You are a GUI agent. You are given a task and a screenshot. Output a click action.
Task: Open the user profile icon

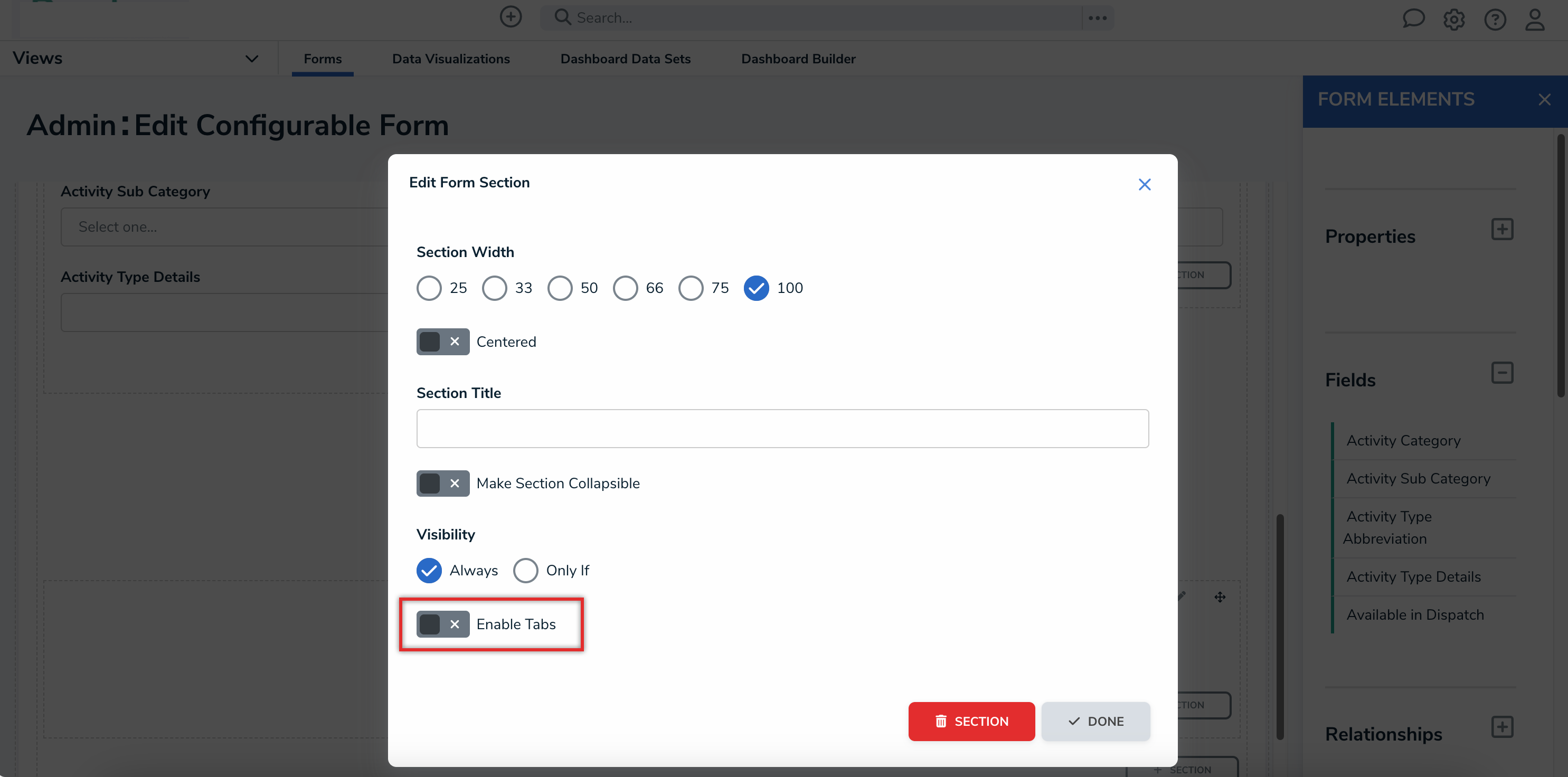(x=1535, y=19)
